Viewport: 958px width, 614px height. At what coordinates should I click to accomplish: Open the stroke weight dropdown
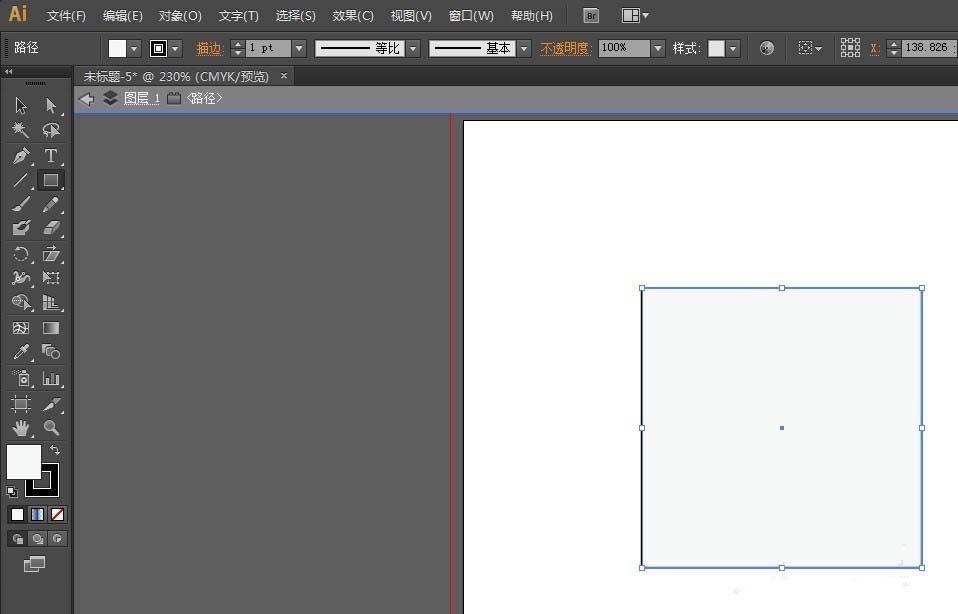pyautogui.click(x=298, y=48)
